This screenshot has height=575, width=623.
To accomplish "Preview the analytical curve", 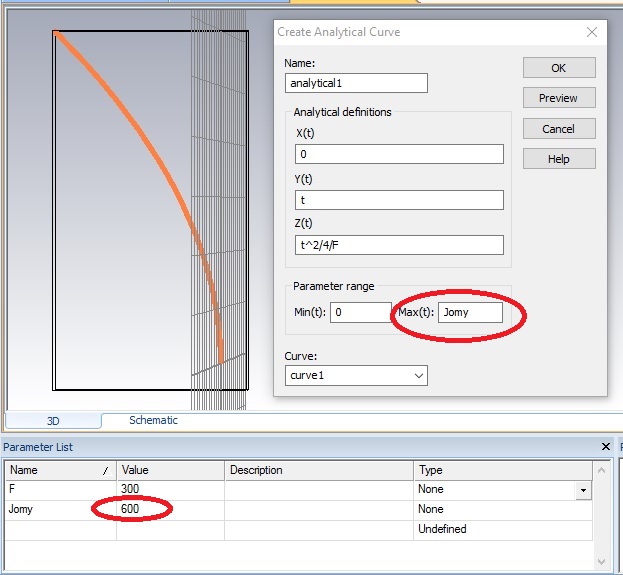I will click(559, 98).
